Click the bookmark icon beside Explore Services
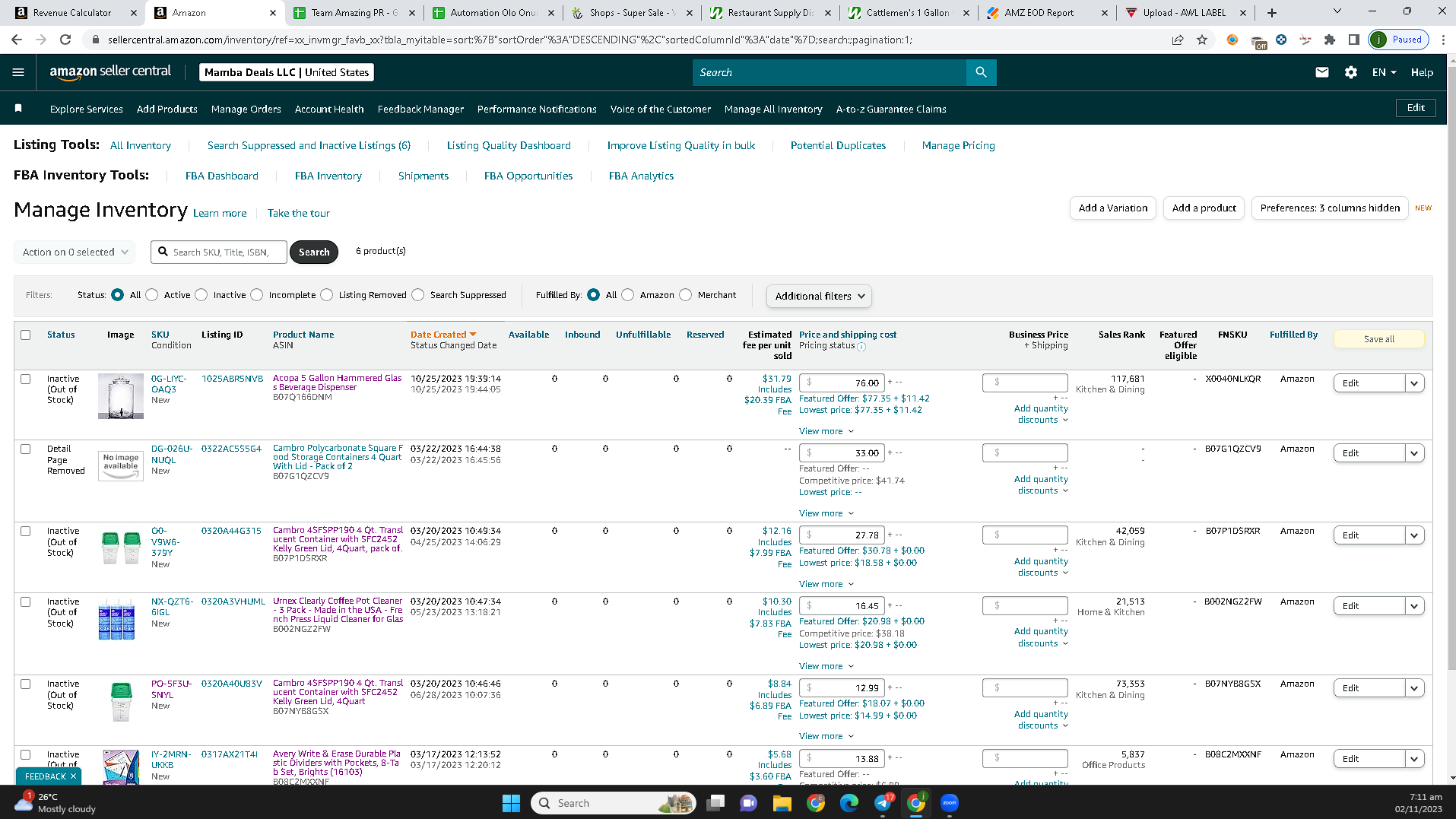Viewport: 1456px width, 819px height. [x=18, y=109]
